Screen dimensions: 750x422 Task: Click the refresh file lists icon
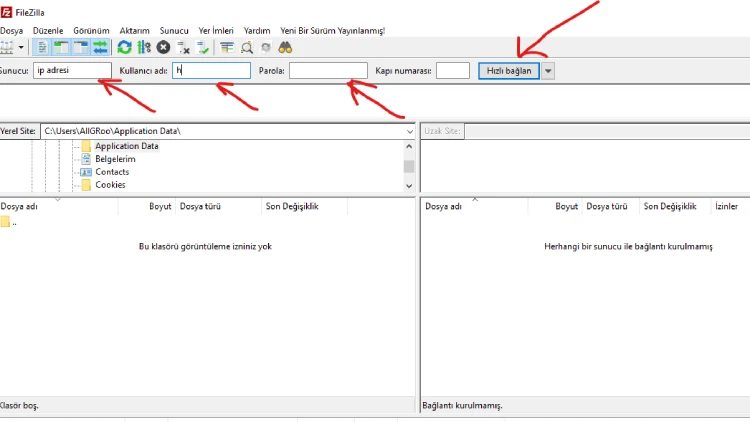tap(124, 47)
